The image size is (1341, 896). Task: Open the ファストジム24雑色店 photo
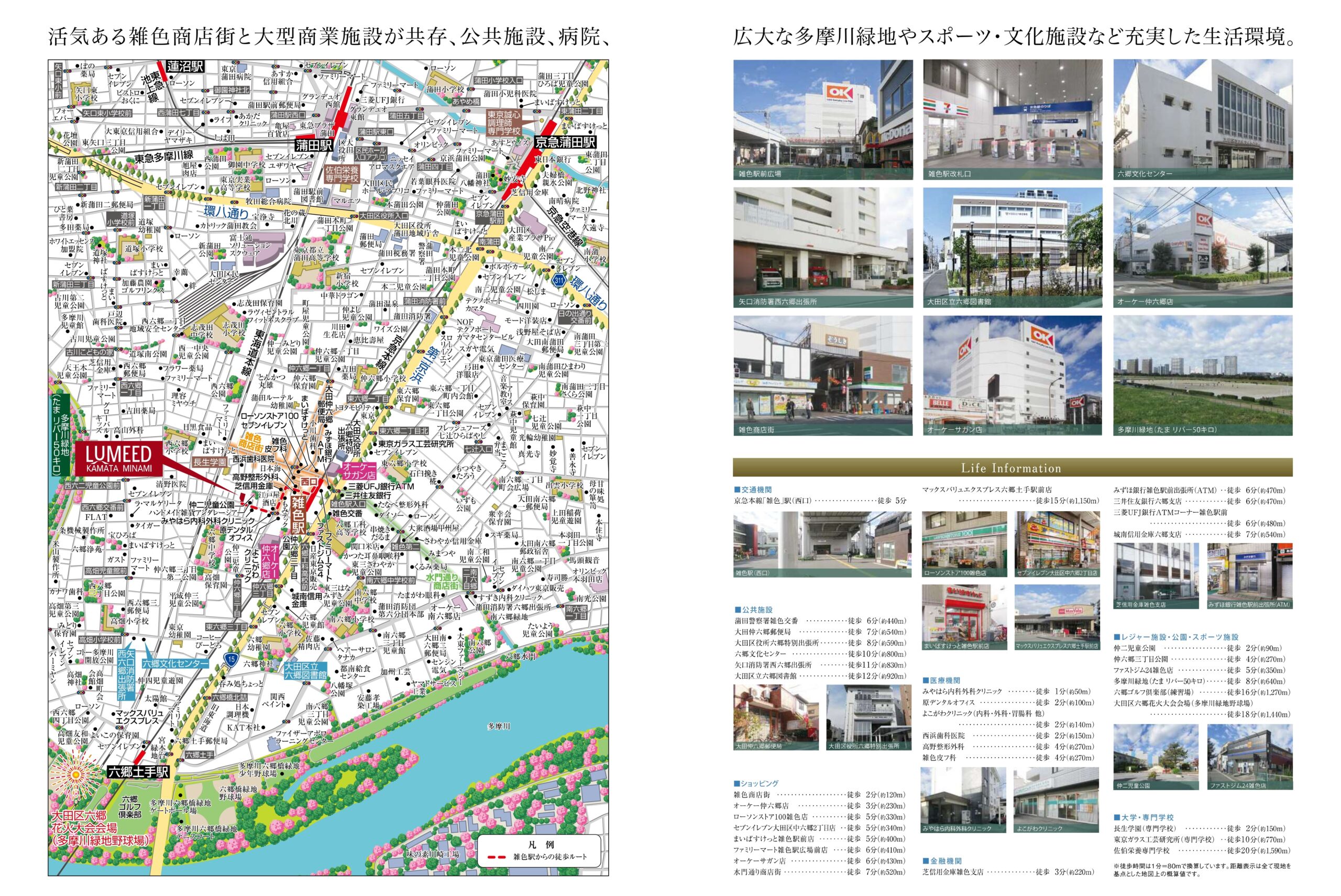click(x=1249, y=757)
